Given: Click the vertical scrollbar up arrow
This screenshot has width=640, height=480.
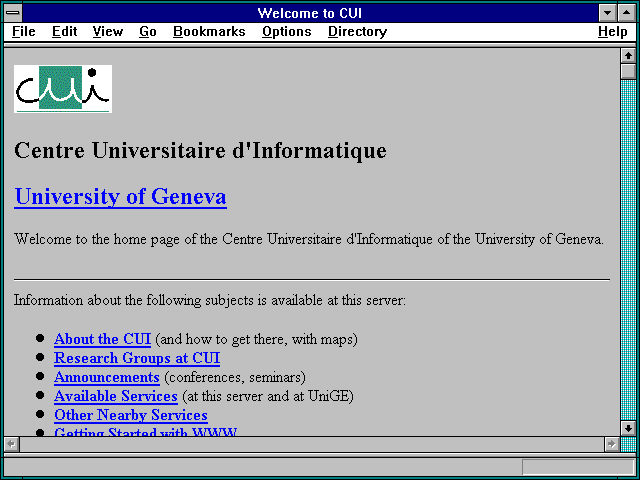Looking at the screenshot, I should click(x=628, y=55).
